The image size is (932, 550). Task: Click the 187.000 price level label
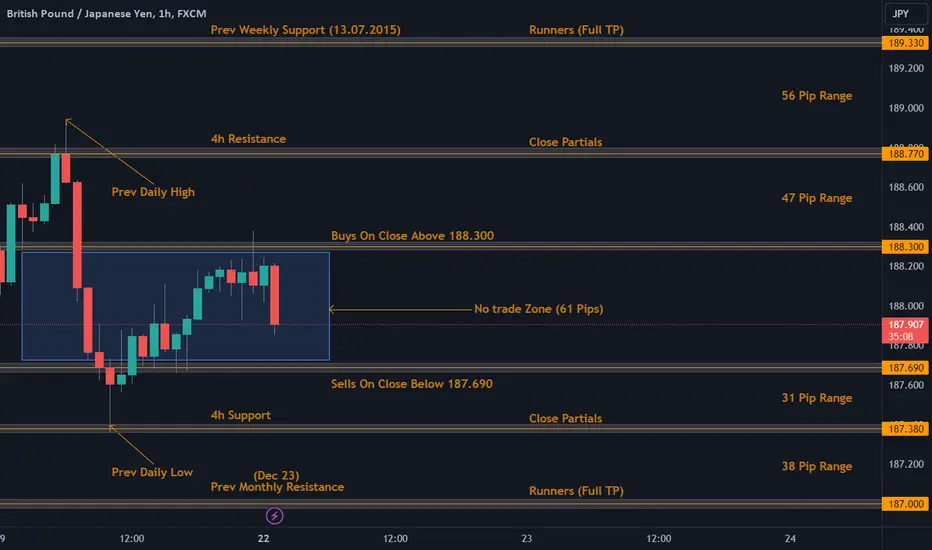coord(905,504)
